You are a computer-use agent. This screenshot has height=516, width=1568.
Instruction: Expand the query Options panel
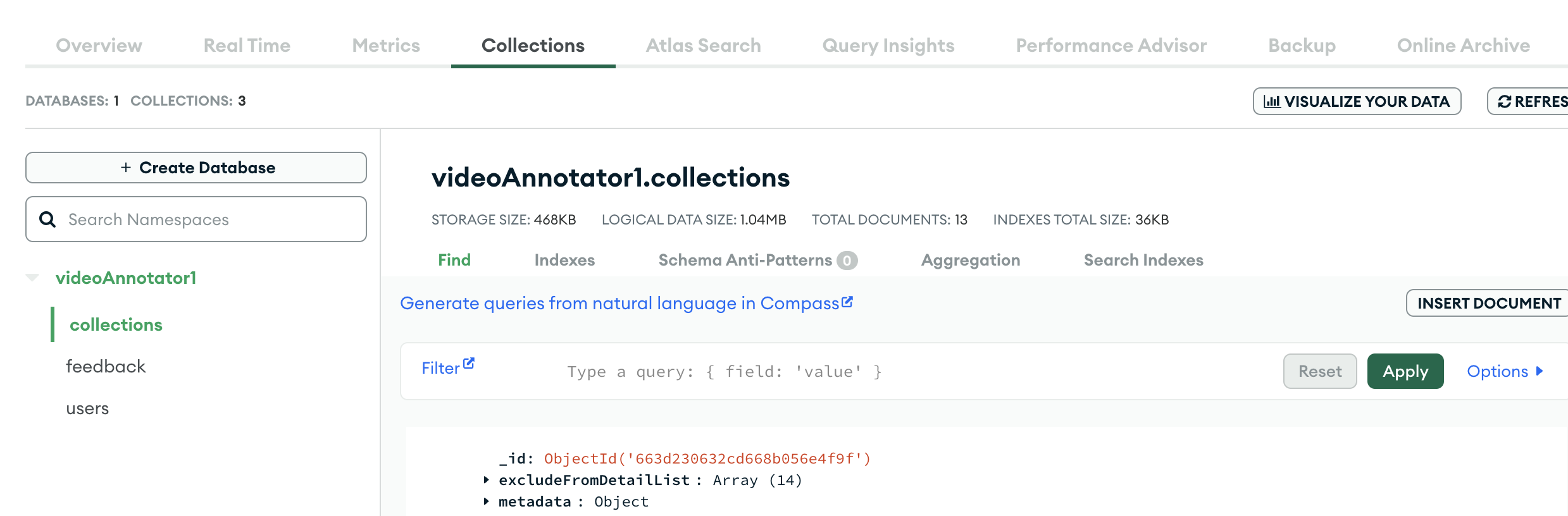tap(1504, 371)
